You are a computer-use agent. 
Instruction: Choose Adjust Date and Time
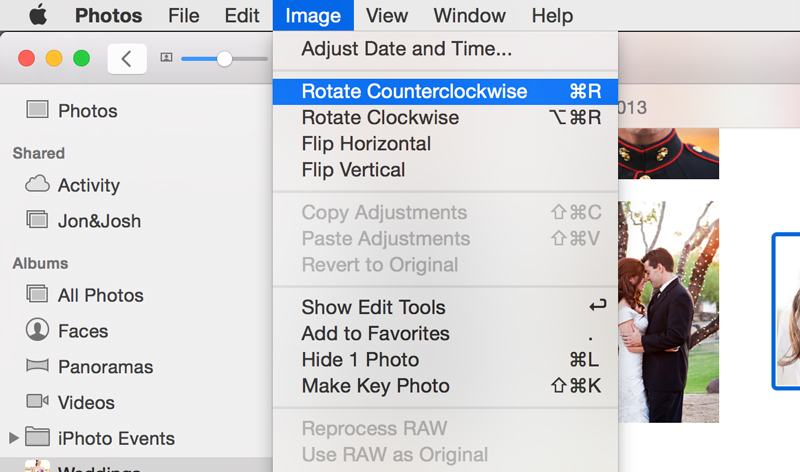(445, 49)
